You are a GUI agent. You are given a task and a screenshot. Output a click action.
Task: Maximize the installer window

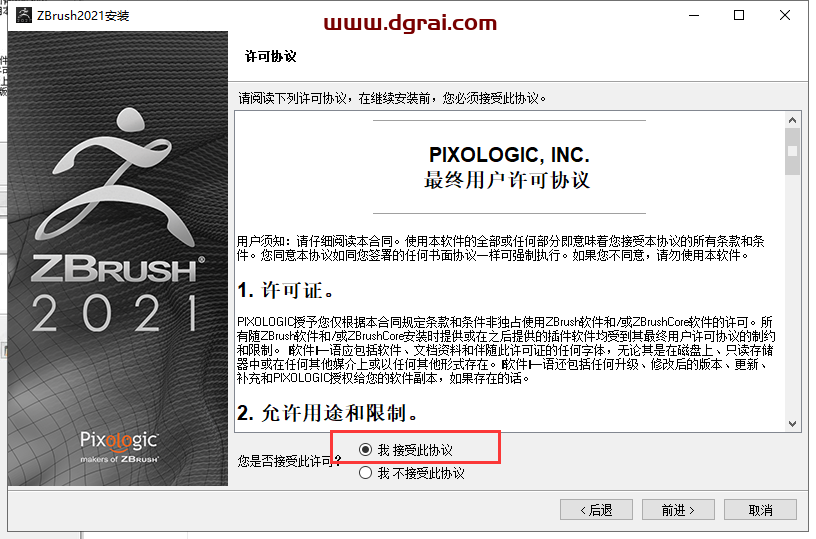coord(739,16)
